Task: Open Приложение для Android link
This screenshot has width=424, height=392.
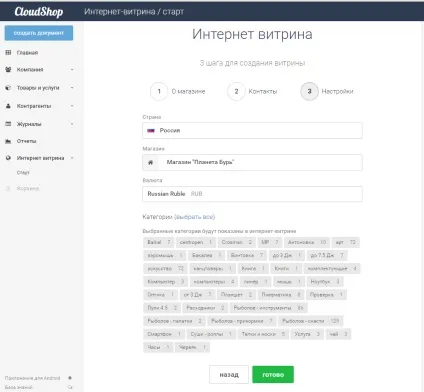Action: click(x=32, y=378)
